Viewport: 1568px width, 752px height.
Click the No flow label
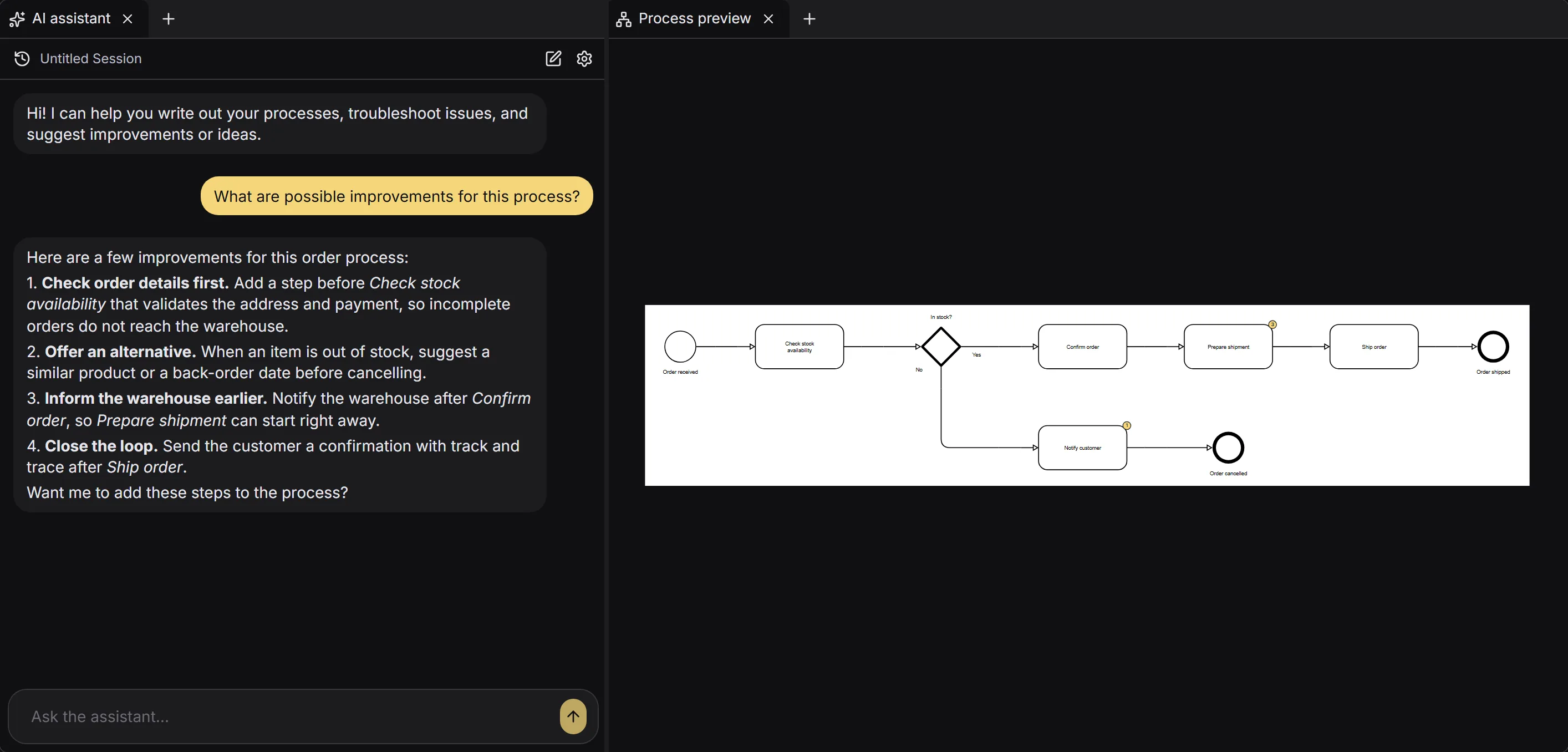coord(919,369)
